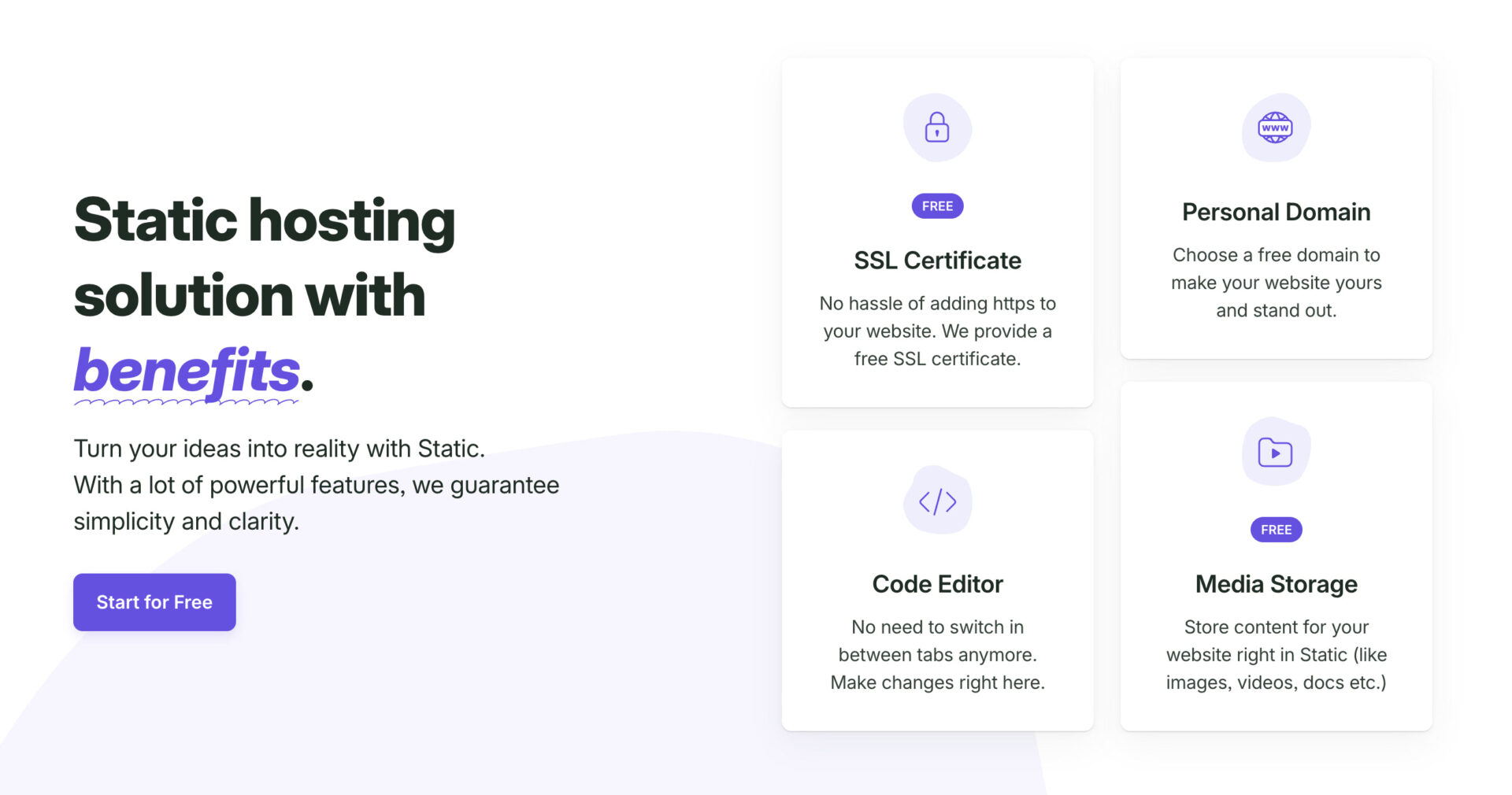
Task: Click the media folder play icon
Action: point(1276,452)
